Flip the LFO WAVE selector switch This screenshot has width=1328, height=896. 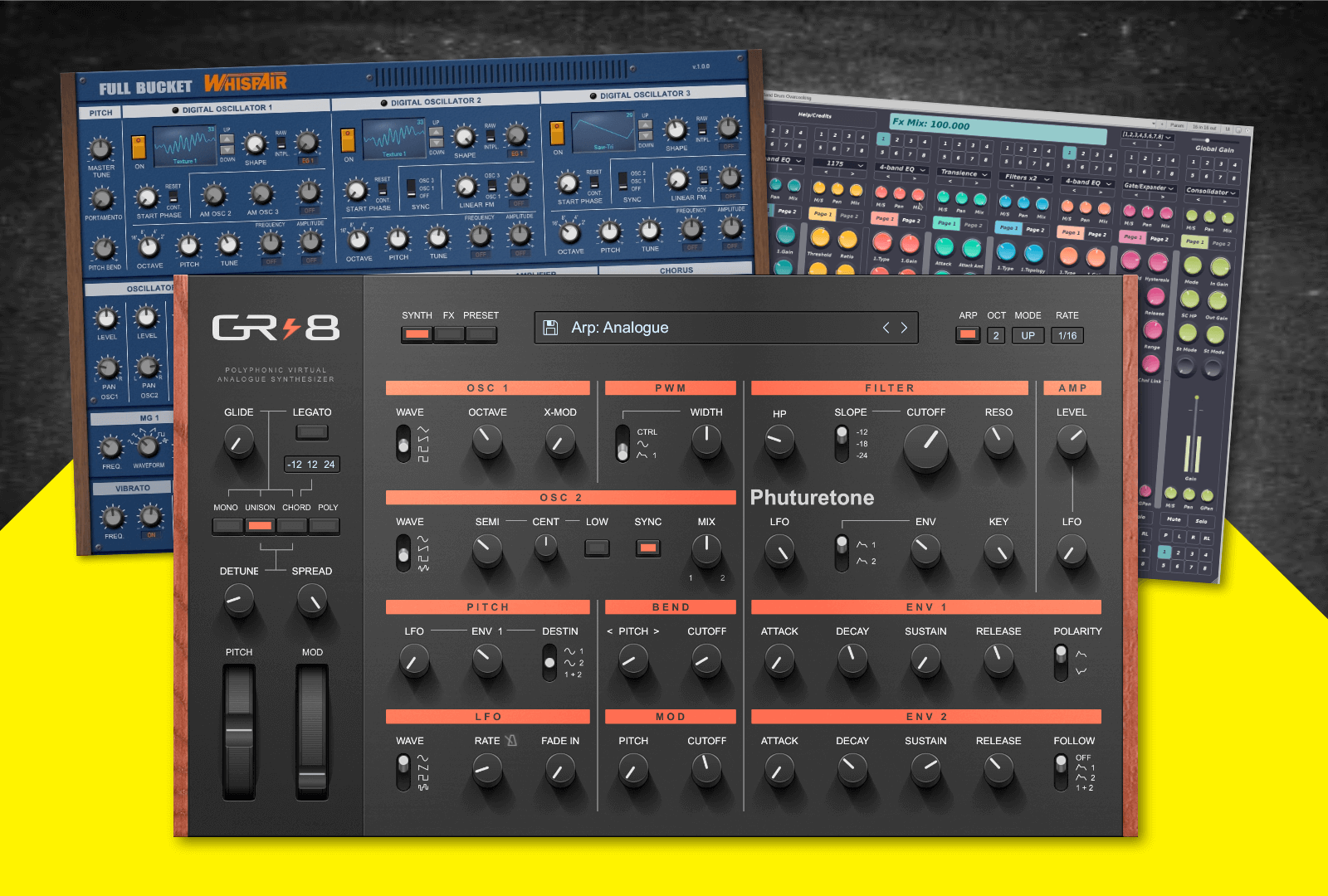[x=403, y=772]
